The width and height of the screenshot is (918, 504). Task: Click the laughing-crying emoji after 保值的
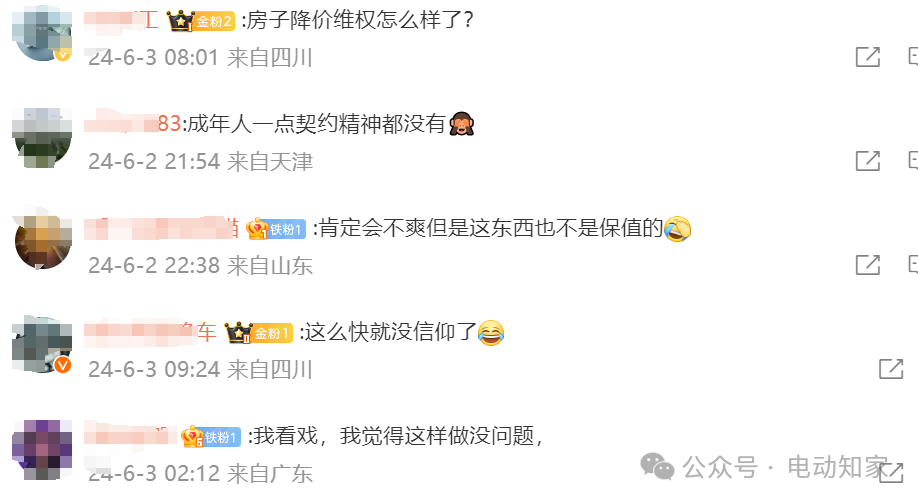677,228
